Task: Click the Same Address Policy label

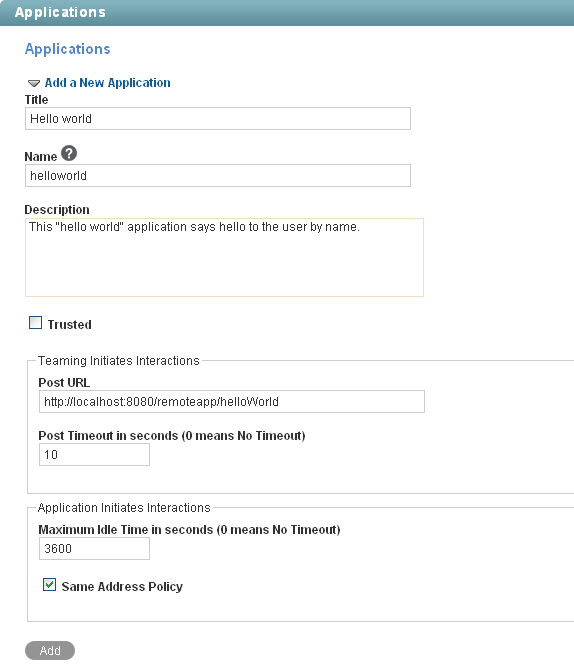Action: click(x=122, y=587)
